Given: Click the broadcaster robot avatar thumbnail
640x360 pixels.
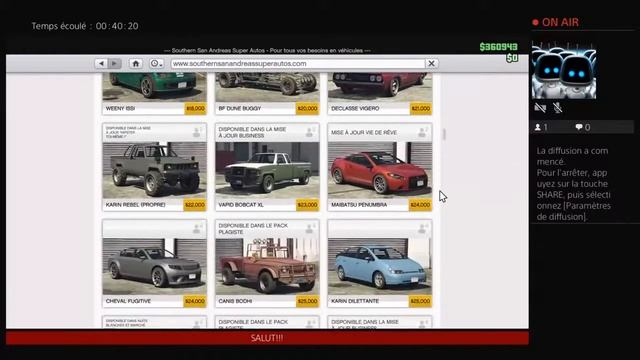Looking at the screenshot, I should 564,70.
